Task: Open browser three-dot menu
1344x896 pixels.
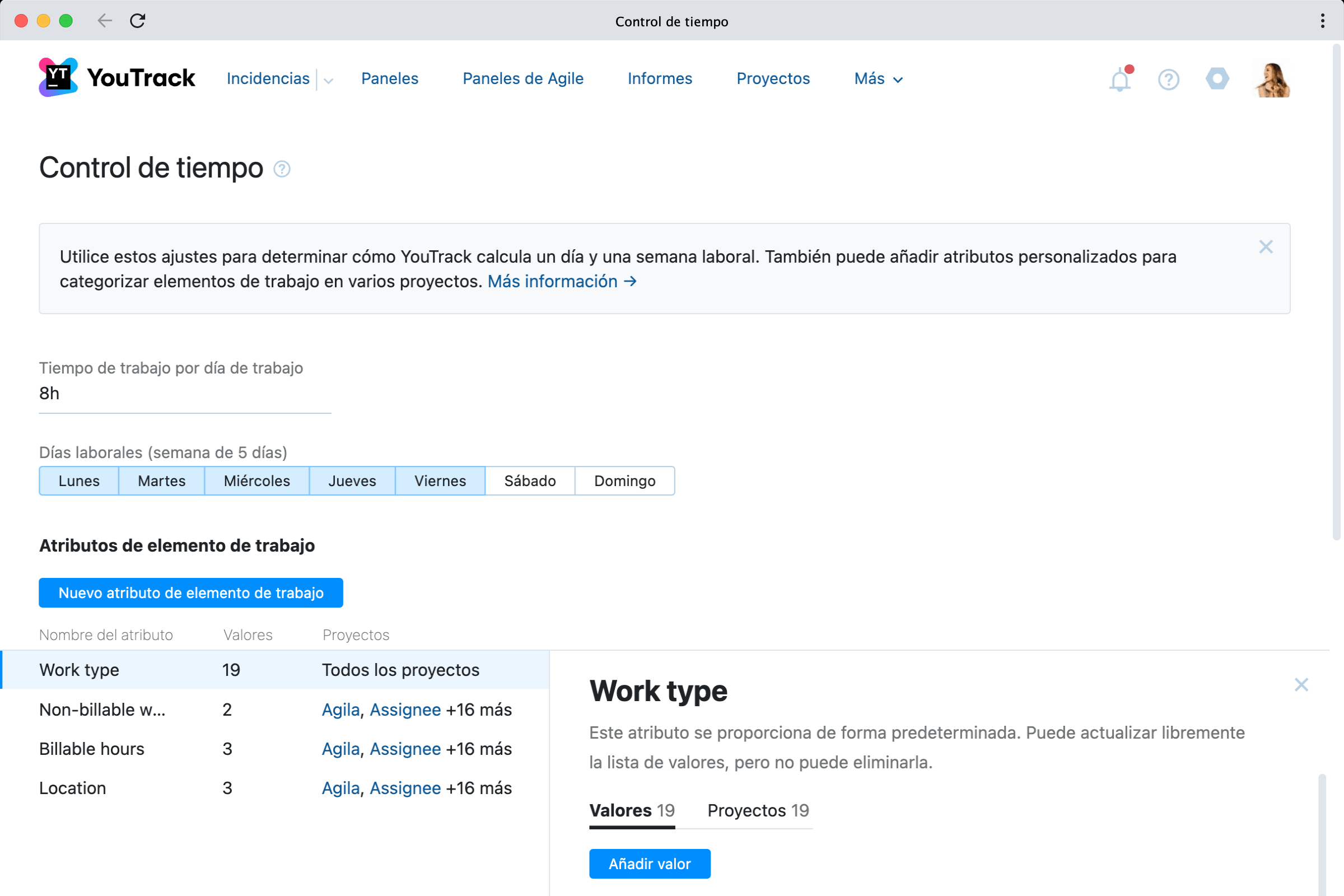Action: coord(1322,21)
